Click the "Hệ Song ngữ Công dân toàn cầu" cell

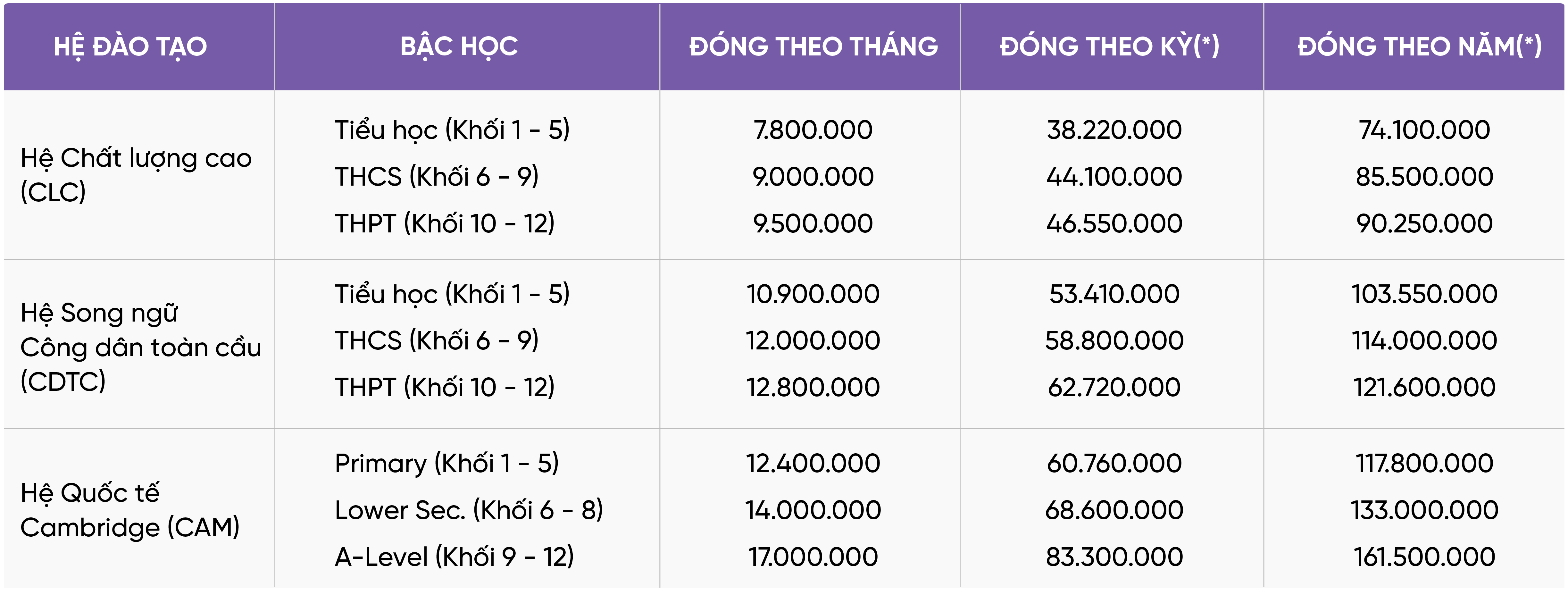point(141,347)
